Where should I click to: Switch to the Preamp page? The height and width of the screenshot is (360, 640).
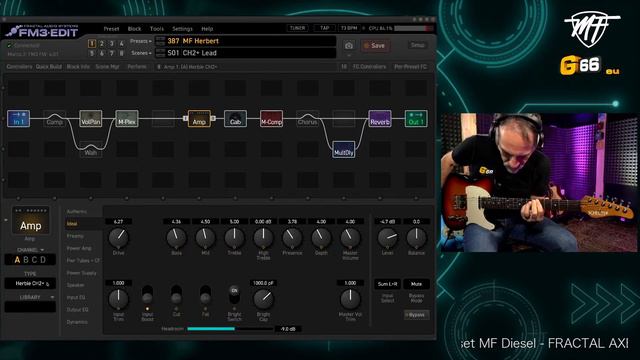pyautogui.click(x=75, y=236)
